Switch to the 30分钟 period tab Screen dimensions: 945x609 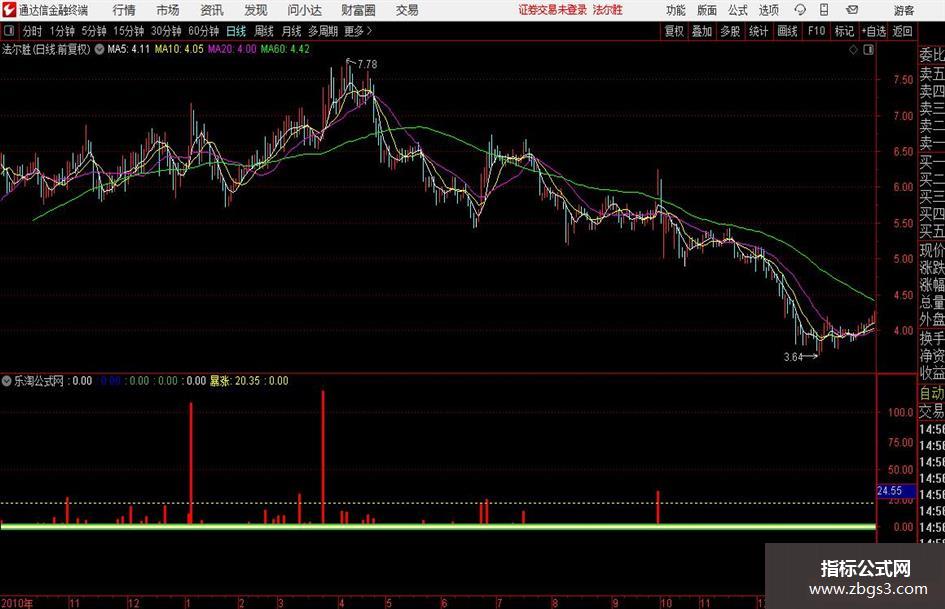click(x=166, y=31)
